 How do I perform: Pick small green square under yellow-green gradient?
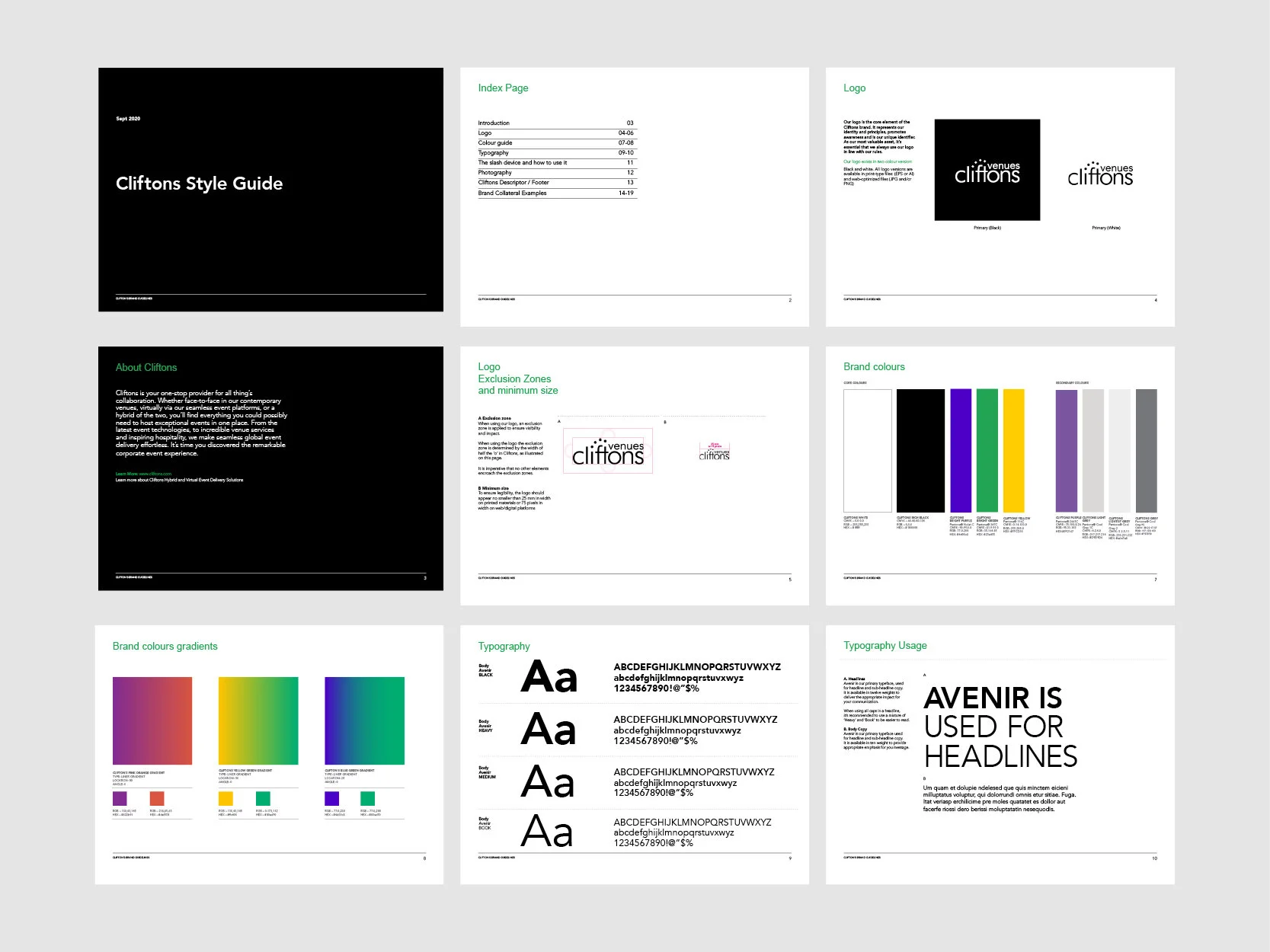coord(263,798)
